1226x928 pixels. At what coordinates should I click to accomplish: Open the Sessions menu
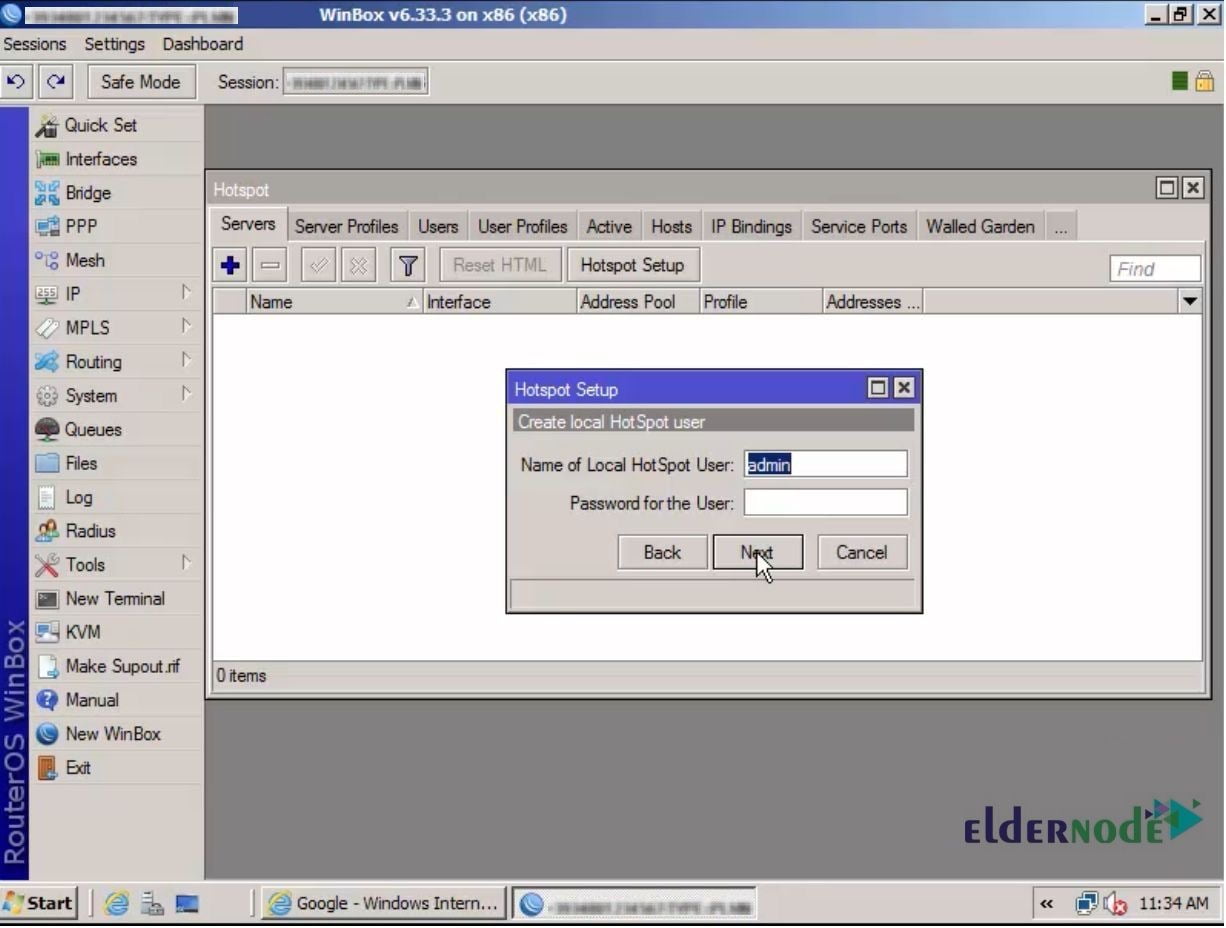point(34,44)
